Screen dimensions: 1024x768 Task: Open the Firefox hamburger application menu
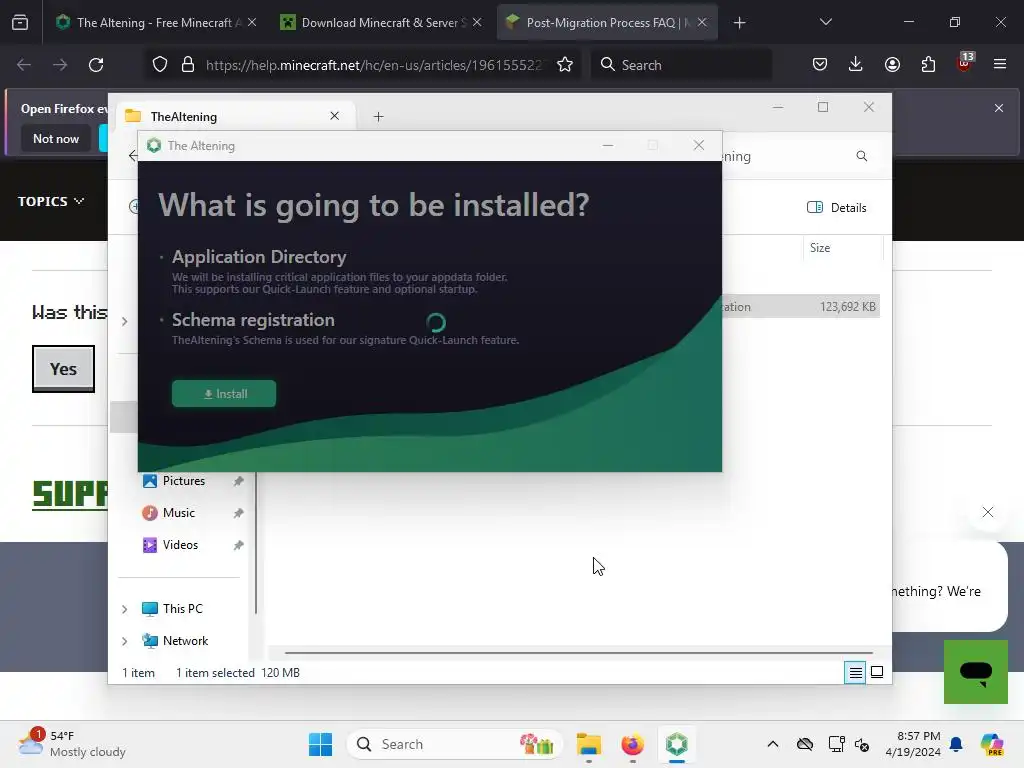point(1000,64)
